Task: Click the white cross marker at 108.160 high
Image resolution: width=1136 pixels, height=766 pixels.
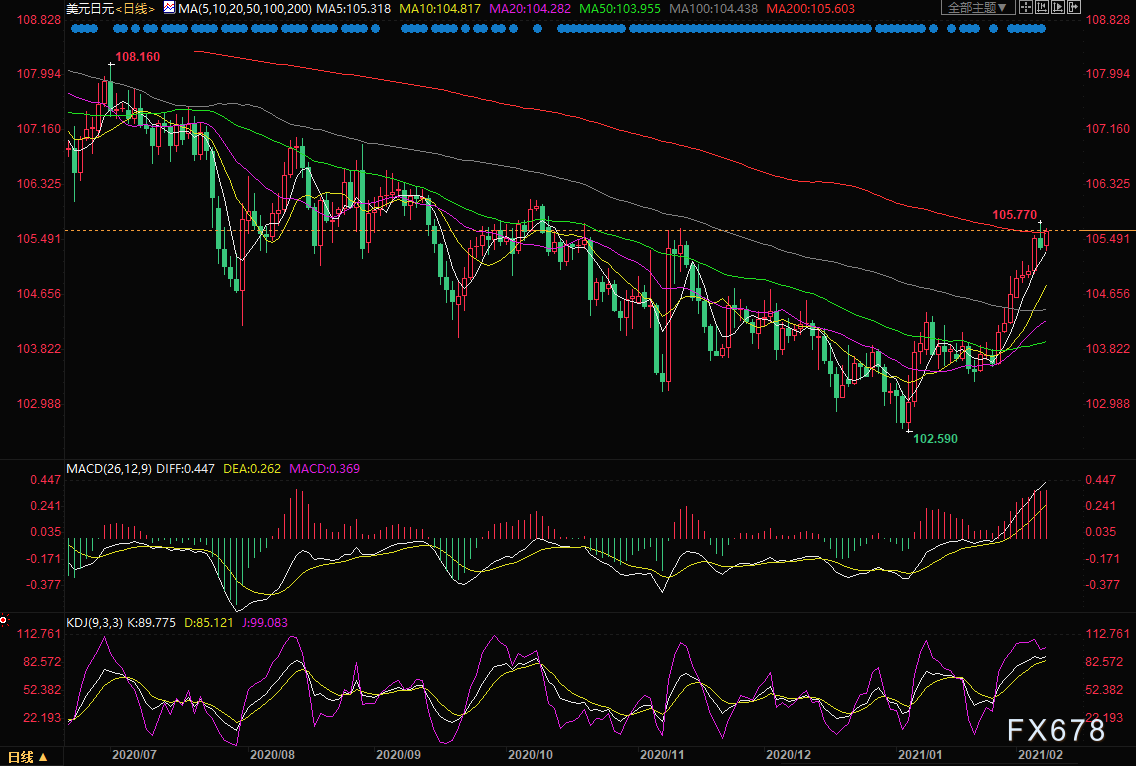Action: tap(111, 64)
